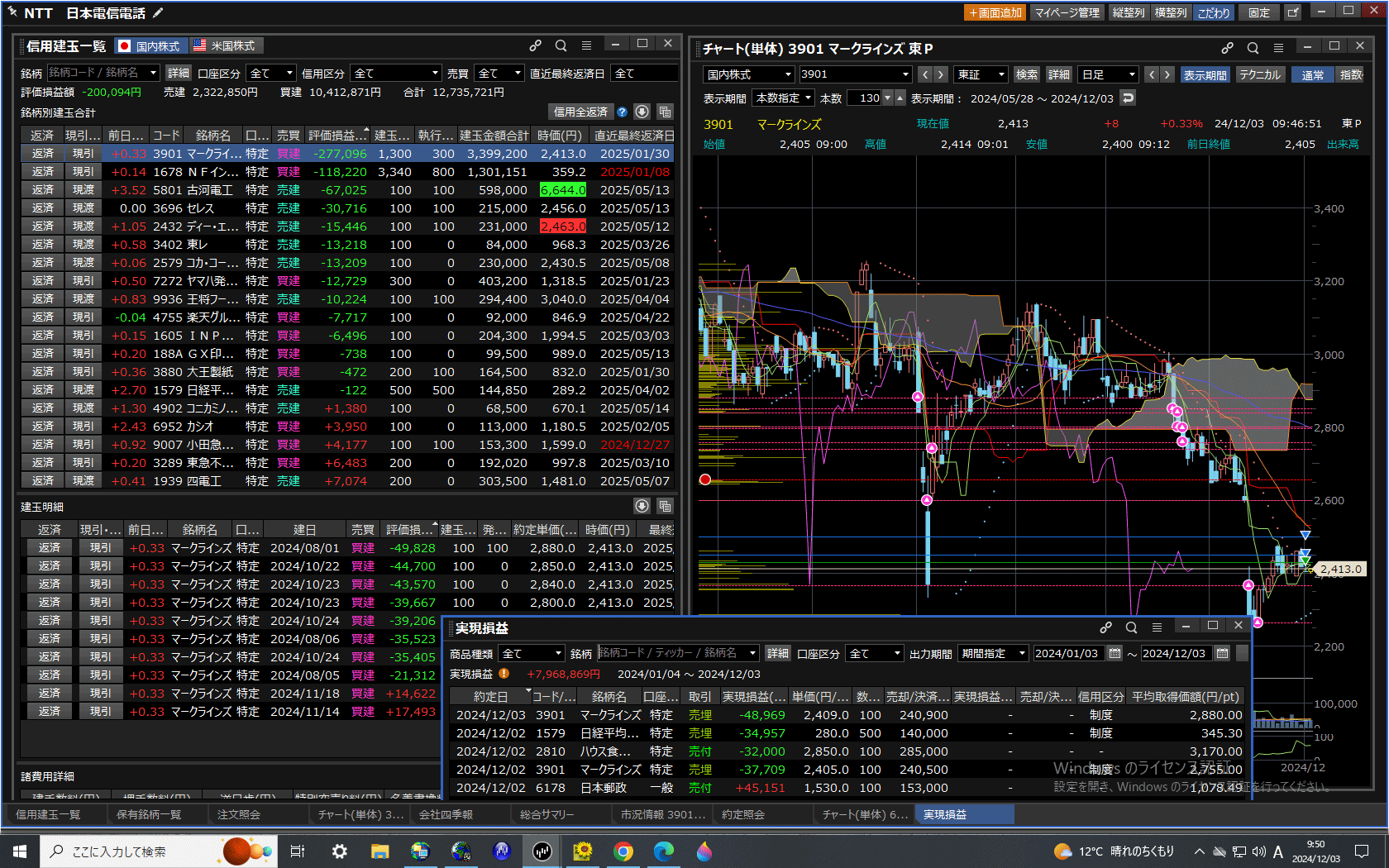This screenshot has height=868, width=1389.
Task: Click 現渡 button for 5801 古河電工 row
Action: 84,189
